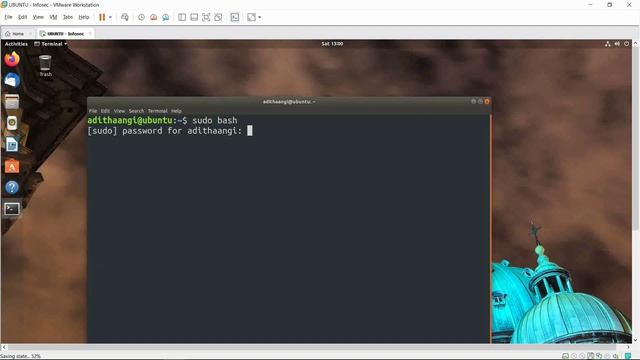Enter VMware full screen mode
640x360 pixels.
(206, 17)
